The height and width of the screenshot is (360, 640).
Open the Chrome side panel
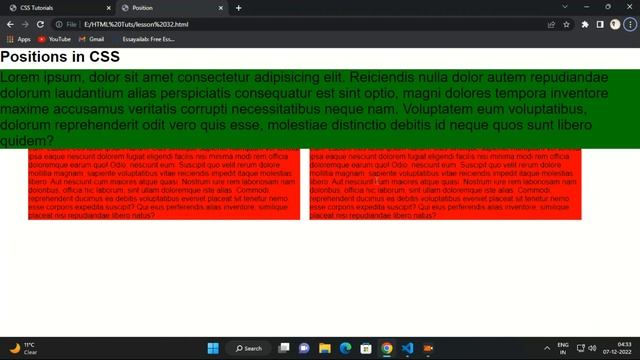click(600, 24)
